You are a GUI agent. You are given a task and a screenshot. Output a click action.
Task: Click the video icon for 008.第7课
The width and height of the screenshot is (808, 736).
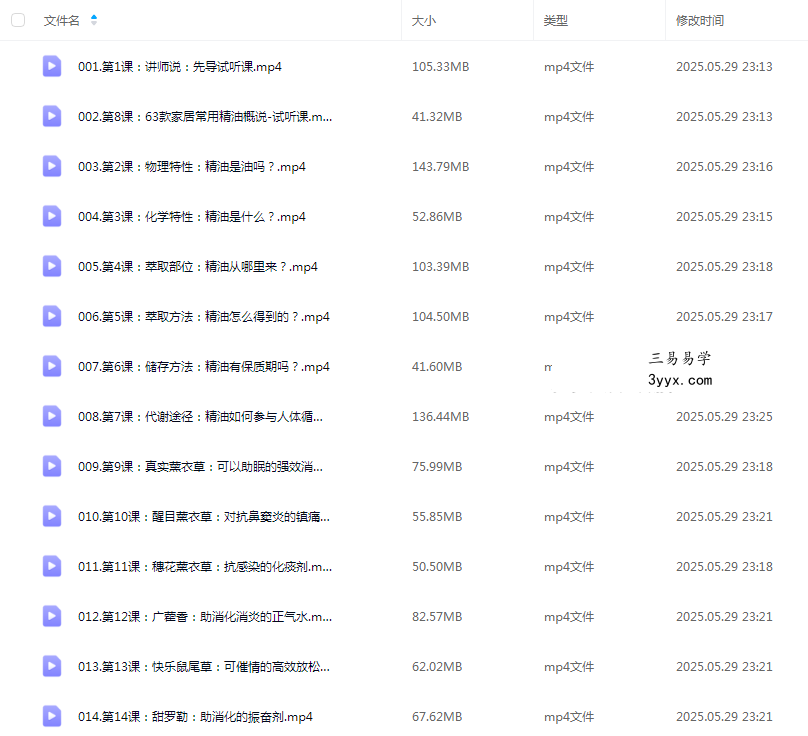(52, 416)
